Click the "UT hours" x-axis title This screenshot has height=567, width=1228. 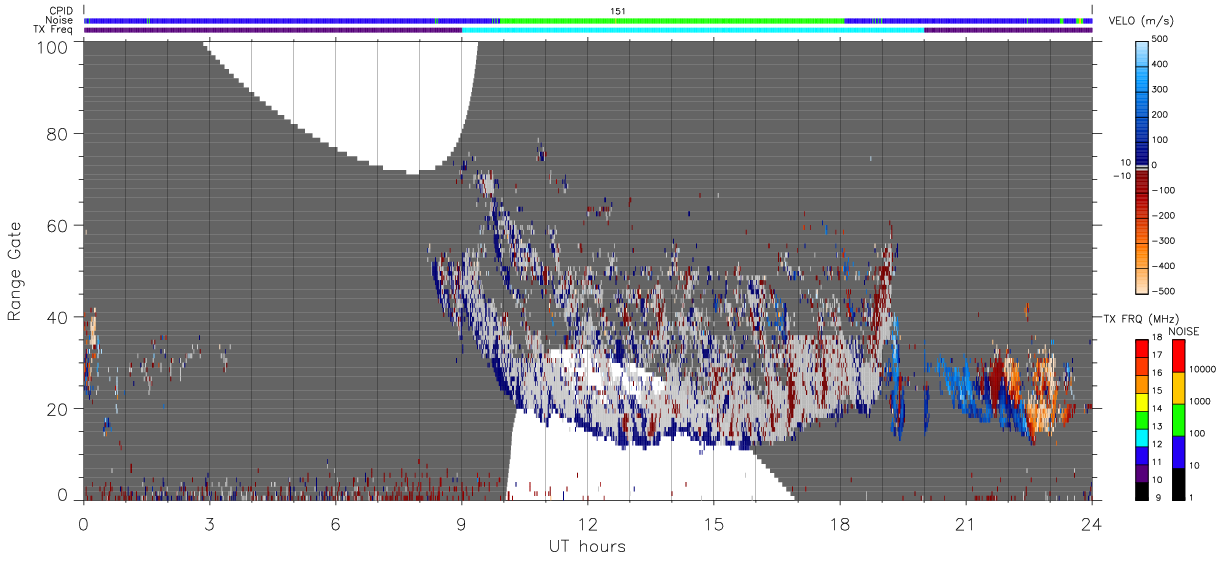coord(587,546)
